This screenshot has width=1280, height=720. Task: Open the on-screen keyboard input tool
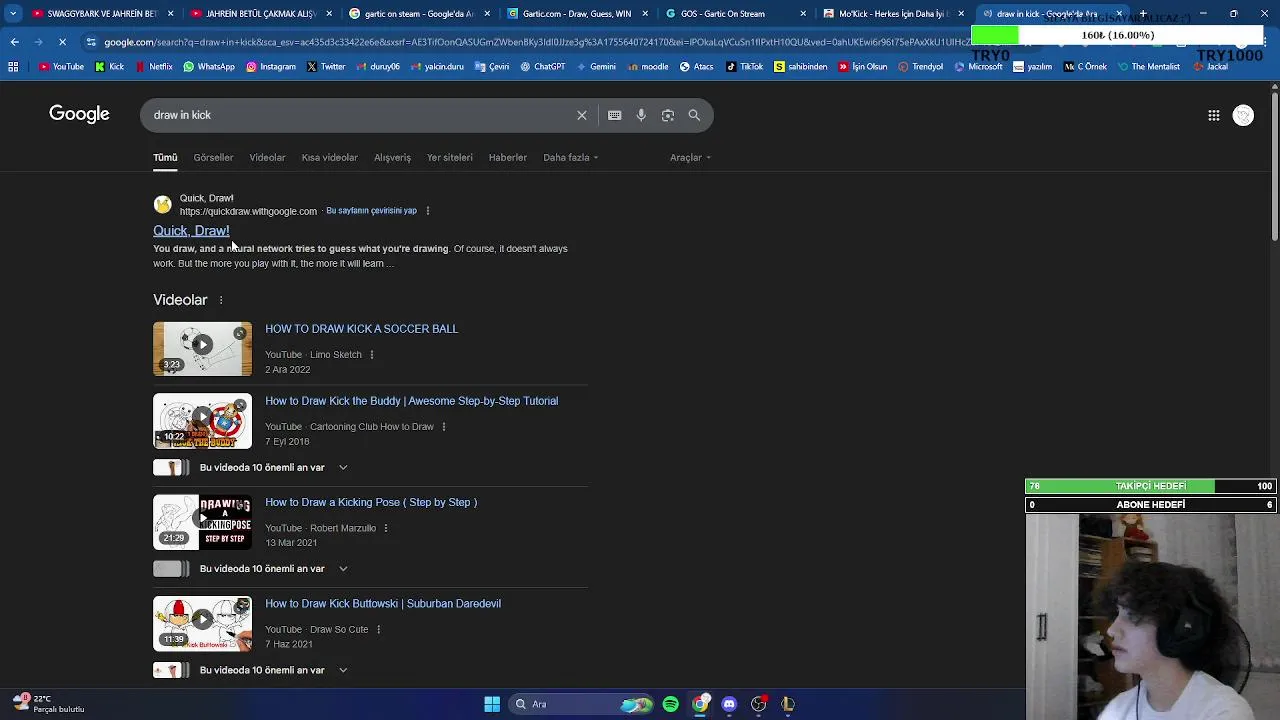614,115
